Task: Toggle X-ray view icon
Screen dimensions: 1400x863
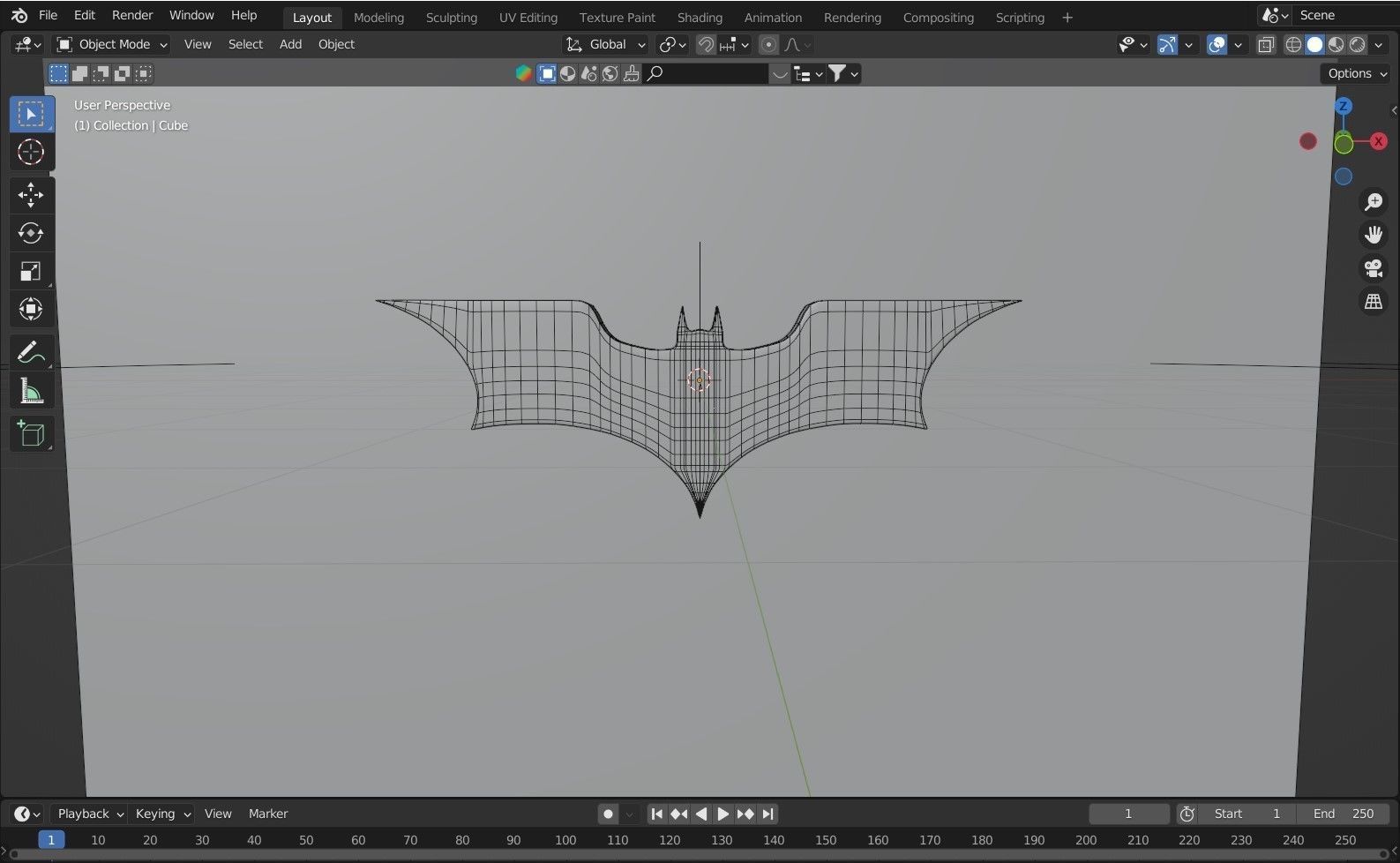Action: tap(1266, 44)
